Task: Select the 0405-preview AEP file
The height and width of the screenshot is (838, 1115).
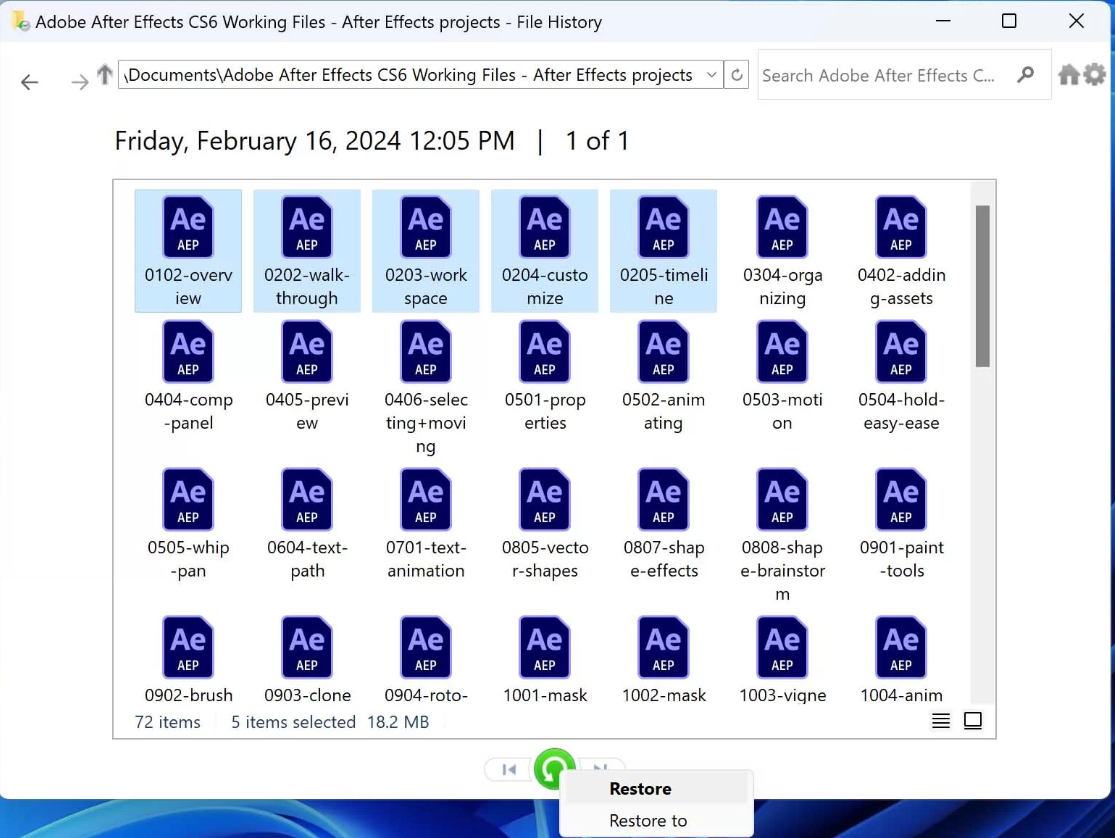Action: pyautogui.click(x=306, y=376)
